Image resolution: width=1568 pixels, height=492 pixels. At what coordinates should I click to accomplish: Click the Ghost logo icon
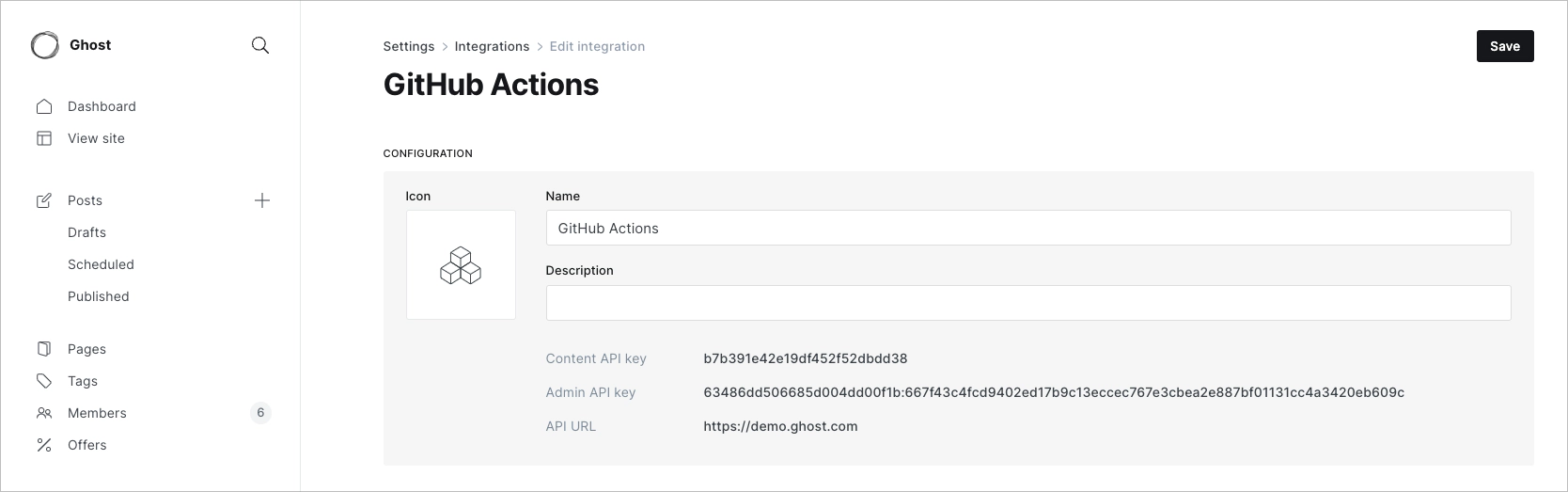click(44, 45)
